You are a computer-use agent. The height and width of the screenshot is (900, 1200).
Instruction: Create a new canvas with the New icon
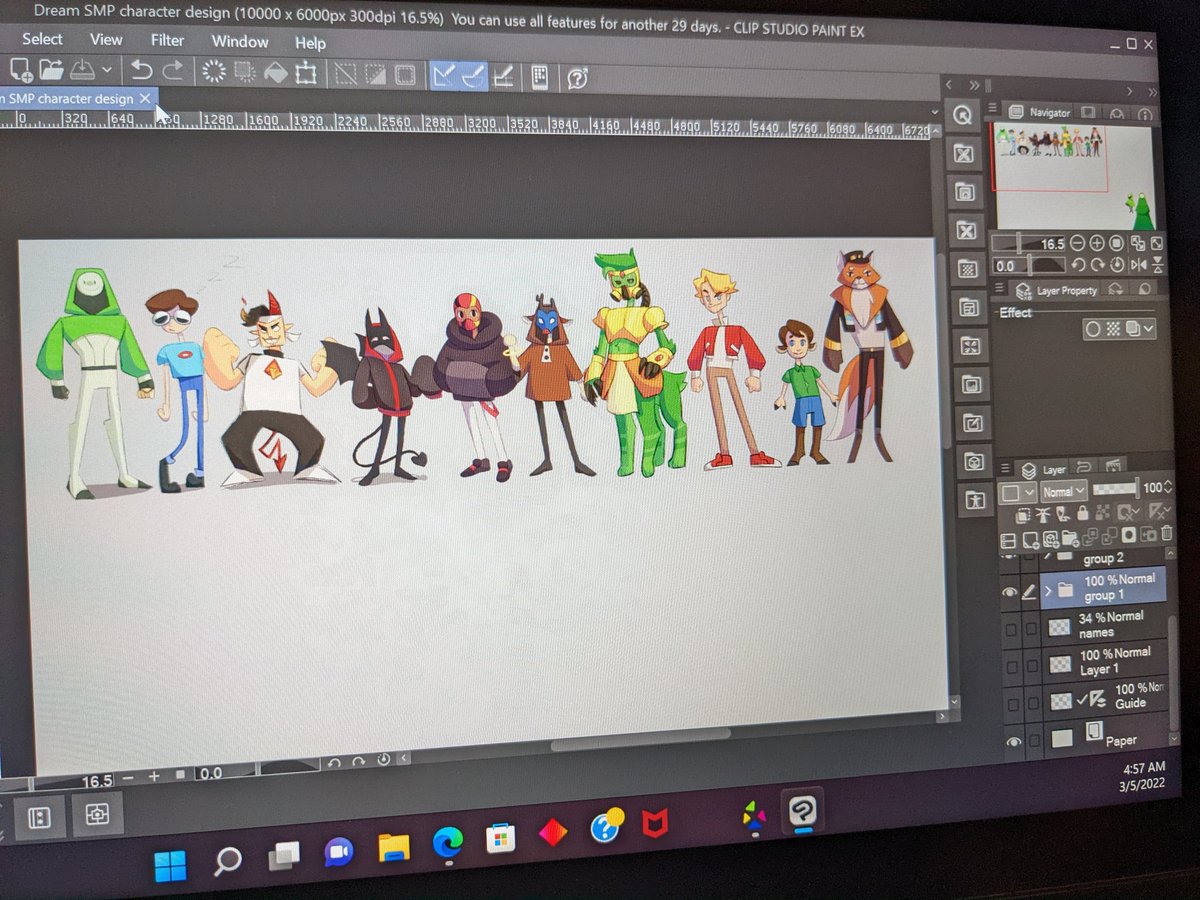point(20,70)
